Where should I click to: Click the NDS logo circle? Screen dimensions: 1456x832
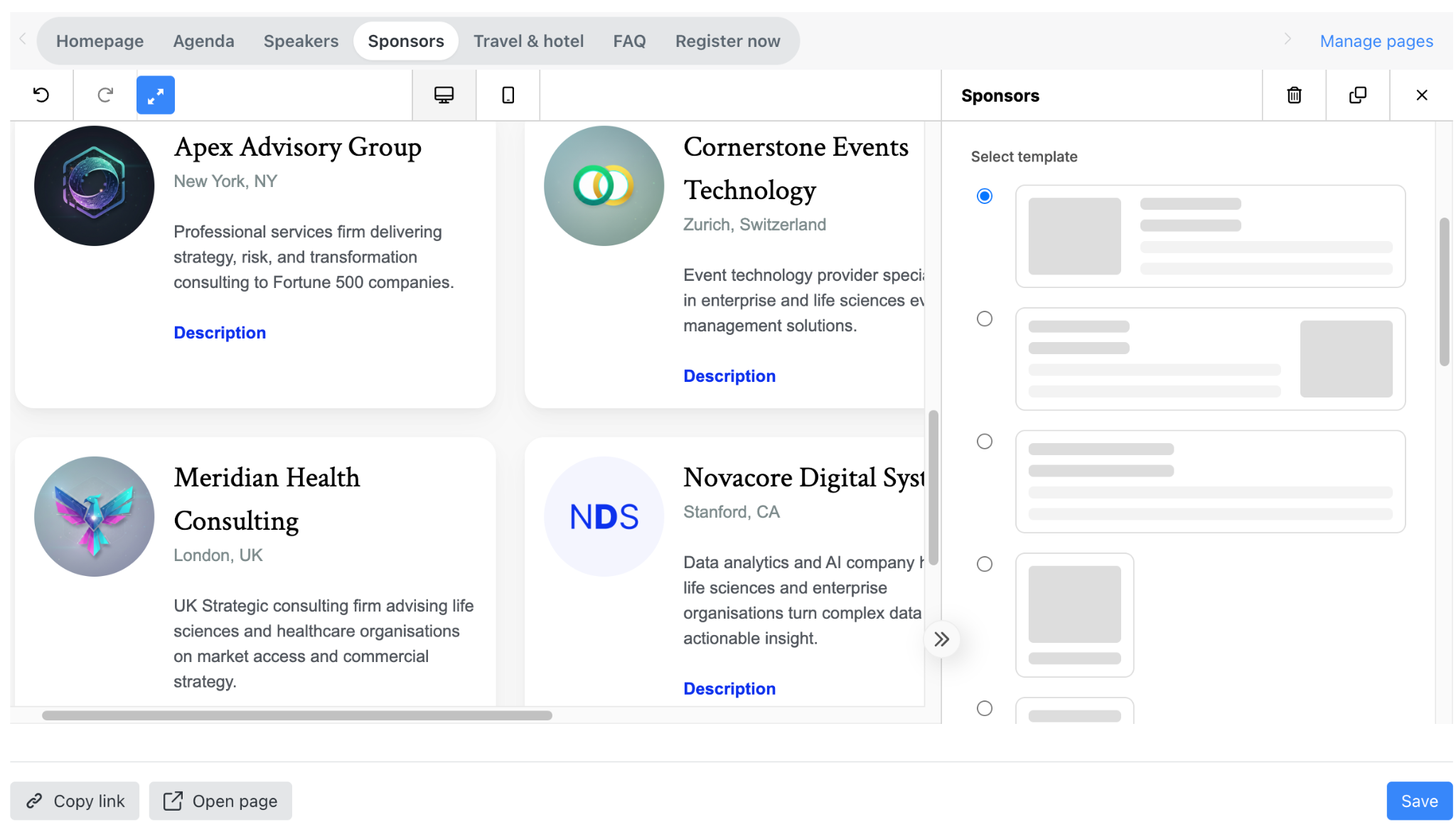[x=604, y=516]
